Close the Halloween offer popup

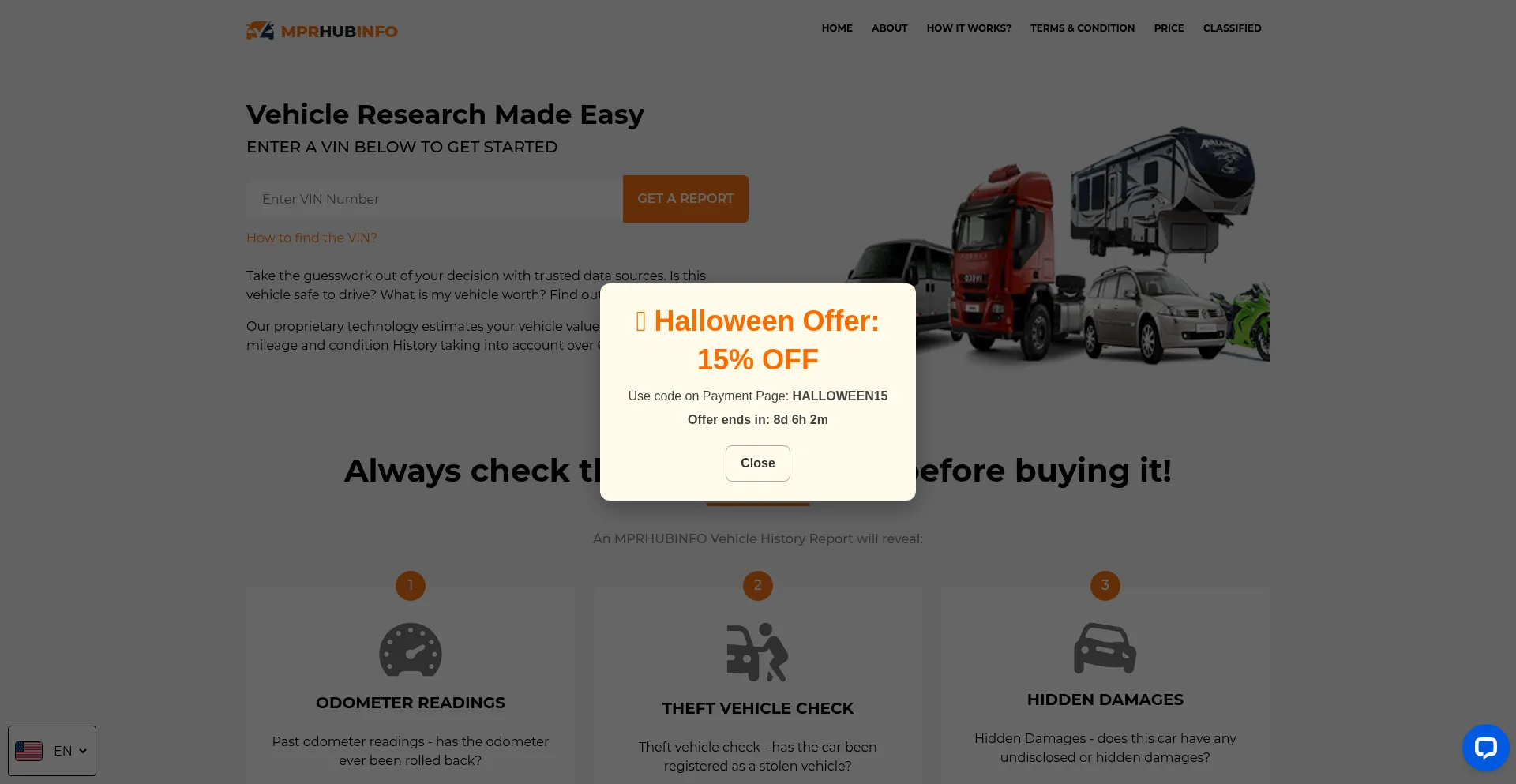758,463
